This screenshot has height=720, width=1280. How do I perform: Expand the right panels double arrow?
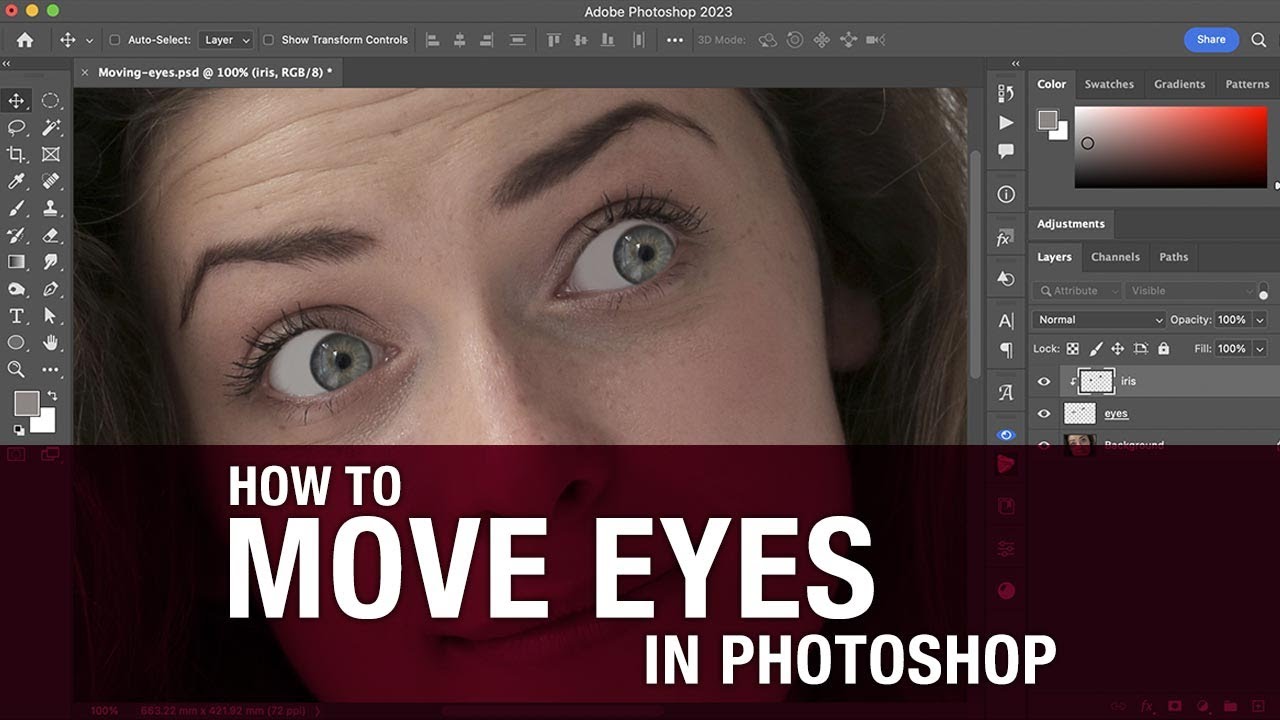(x=1016, y=63)
